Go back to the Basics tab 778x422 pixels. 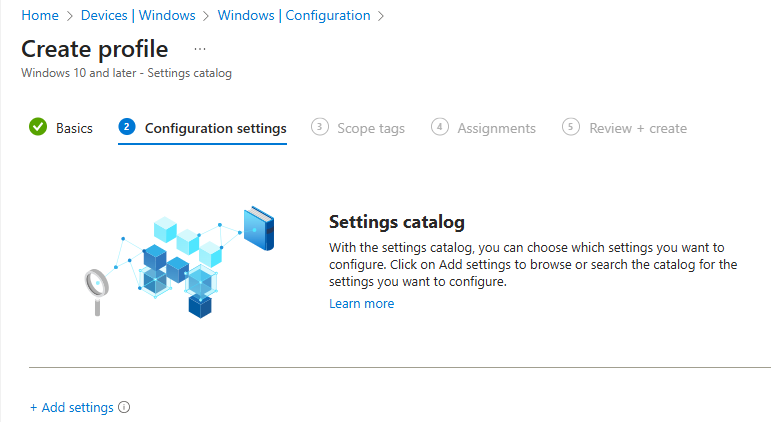point(74,128)
